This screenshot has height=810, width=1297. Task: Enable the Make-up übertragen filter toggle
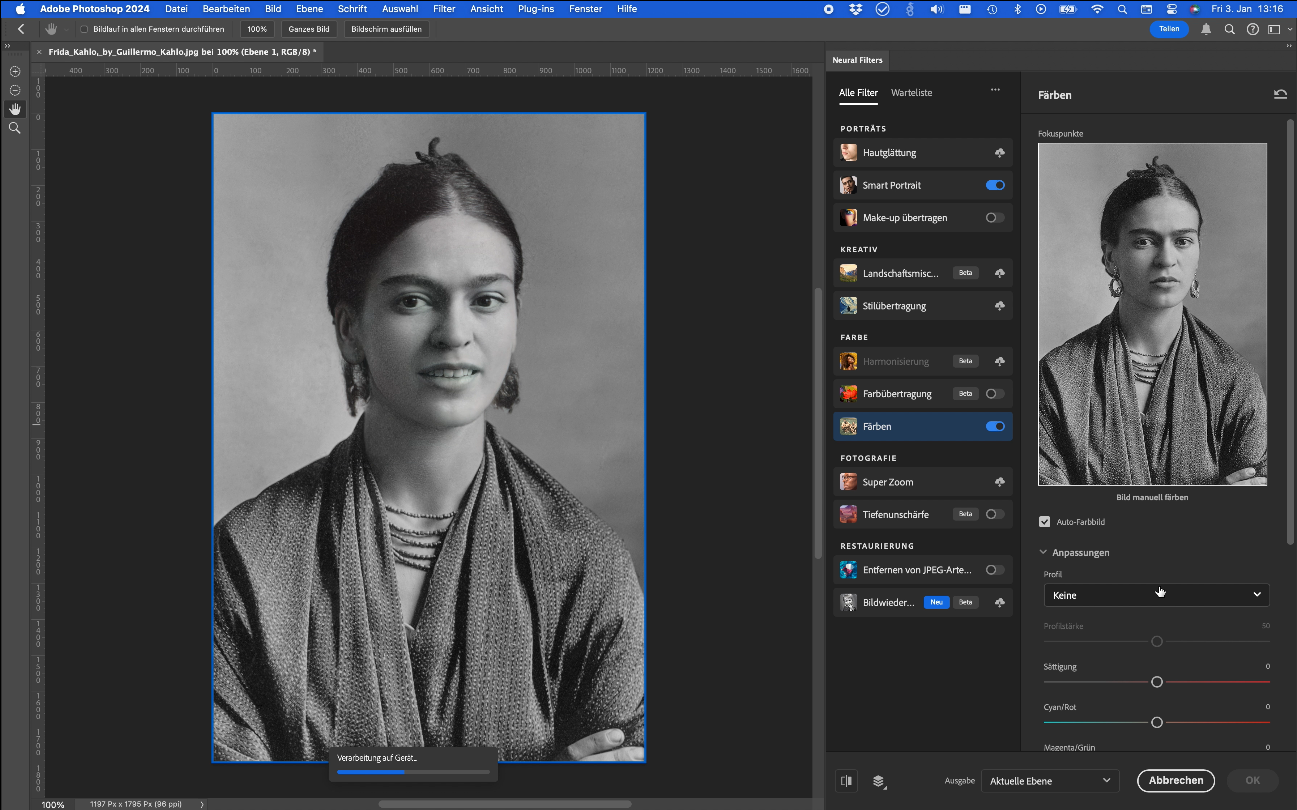coord(994,217)
